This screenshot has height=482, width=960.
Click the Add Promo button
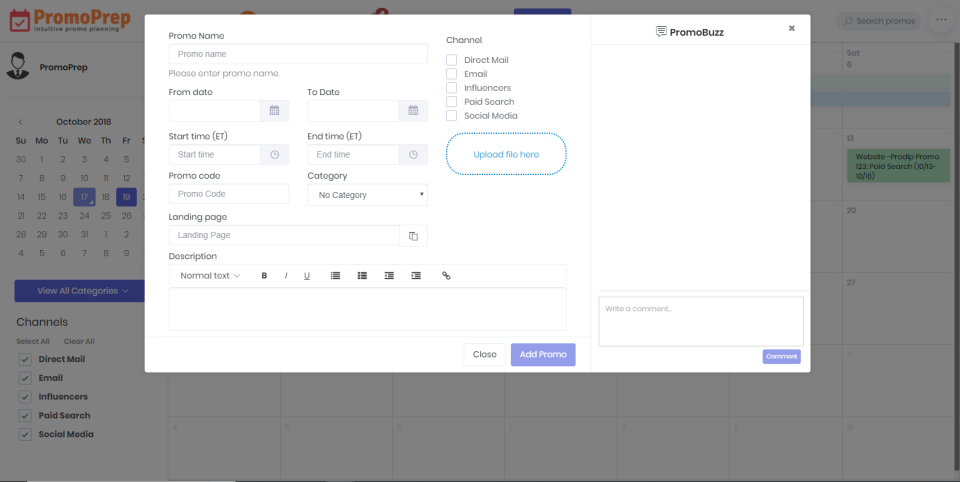pos(543,355)
